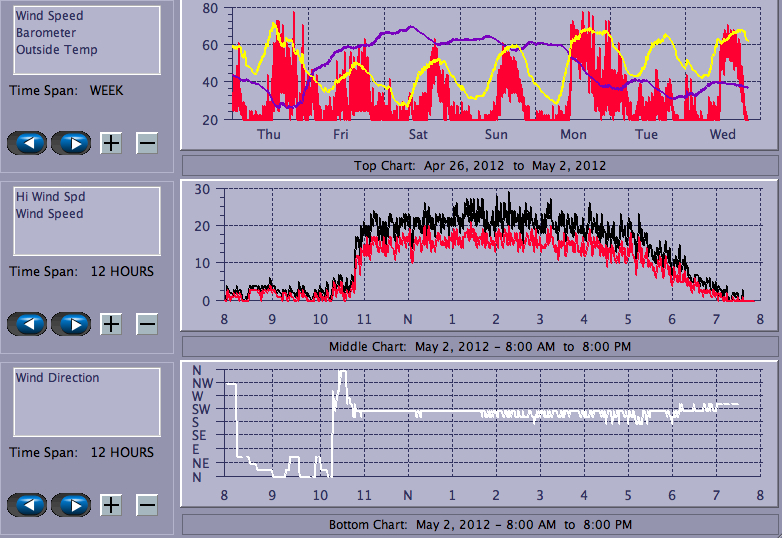
Task: Click the forward arrow for the top chart
Action: tap(71, 143)
